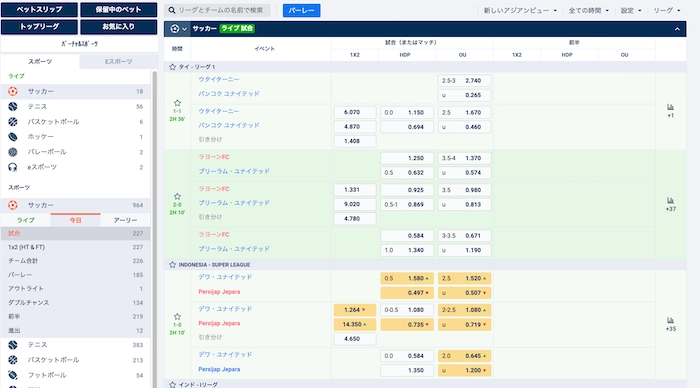Select the 1x2 (HT & FT) market
This screenshot has height=388, width=700.
(75, 247)
